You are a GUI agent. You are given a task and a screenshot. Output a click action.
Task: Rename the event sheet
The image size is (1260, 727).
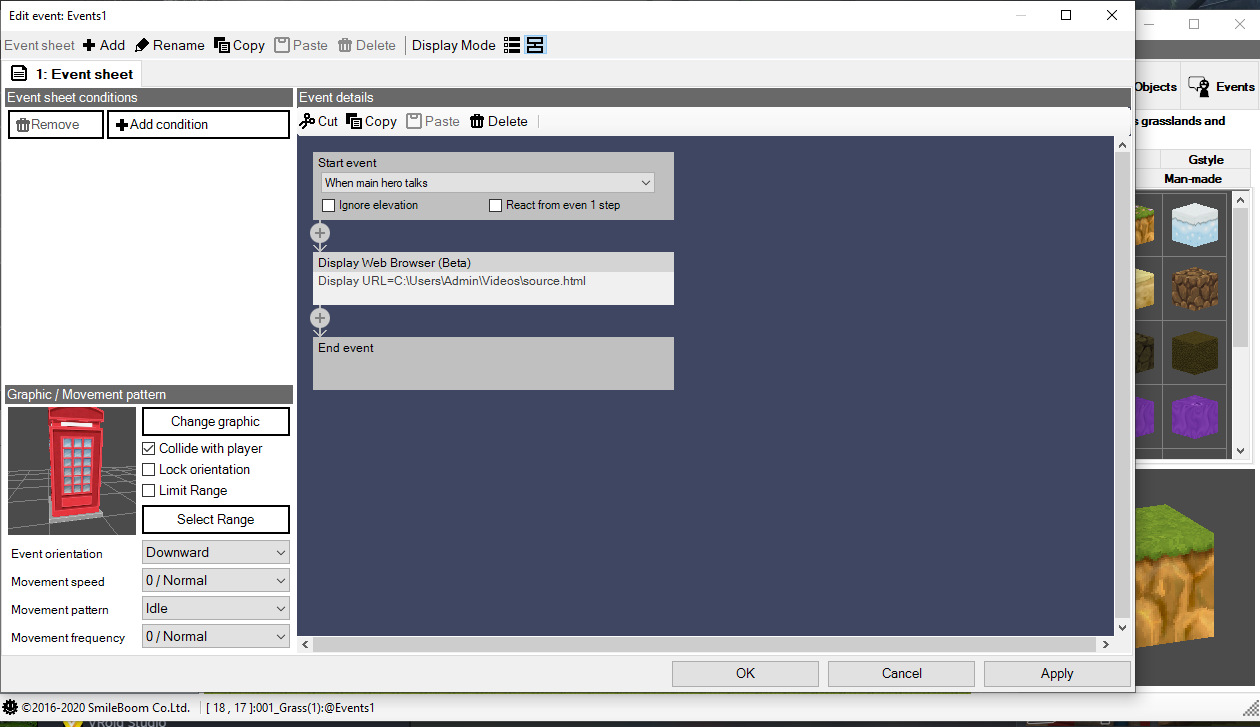pos(169,45)
